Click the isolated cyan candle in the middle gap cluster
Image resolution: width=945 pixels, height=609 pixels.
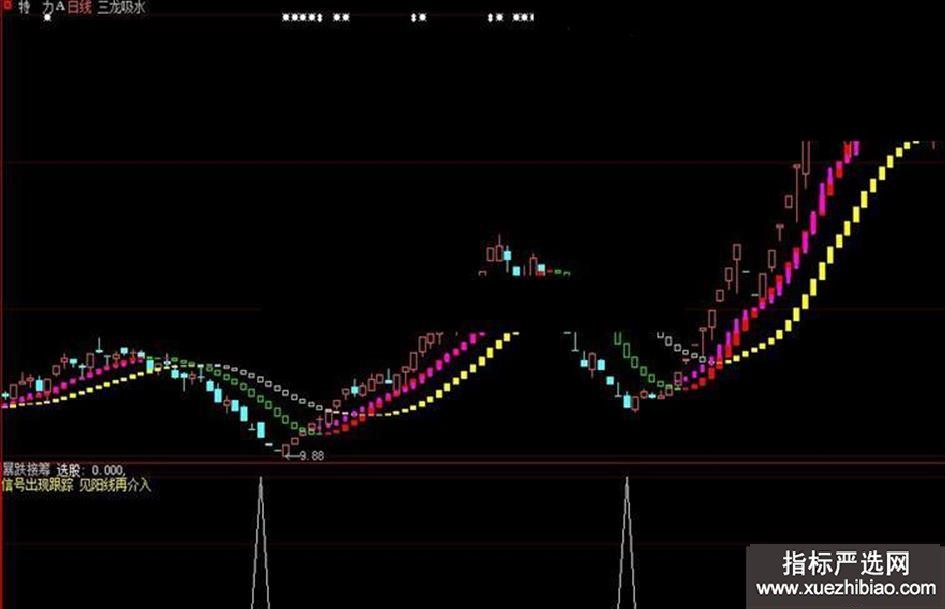[516, 271]
